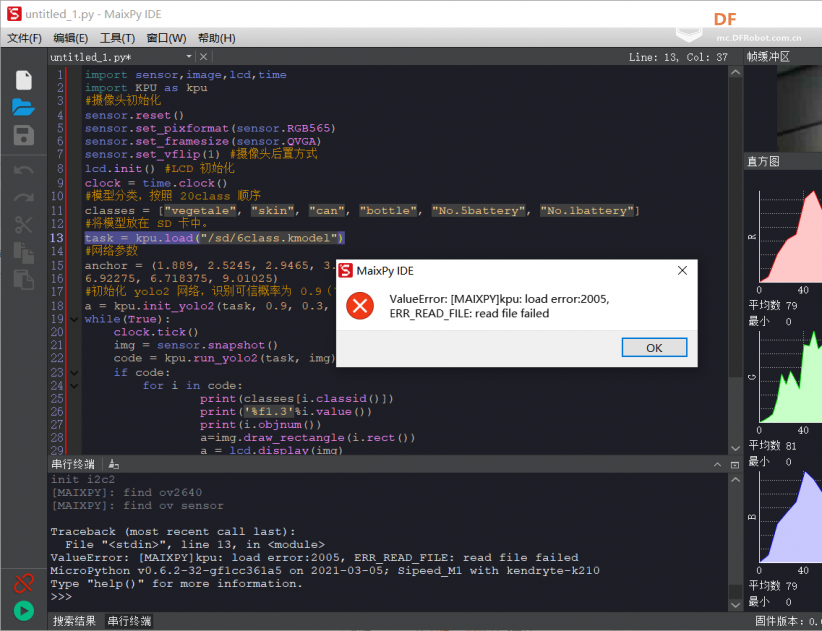Click the Redo arrow icon

(24, 198)
